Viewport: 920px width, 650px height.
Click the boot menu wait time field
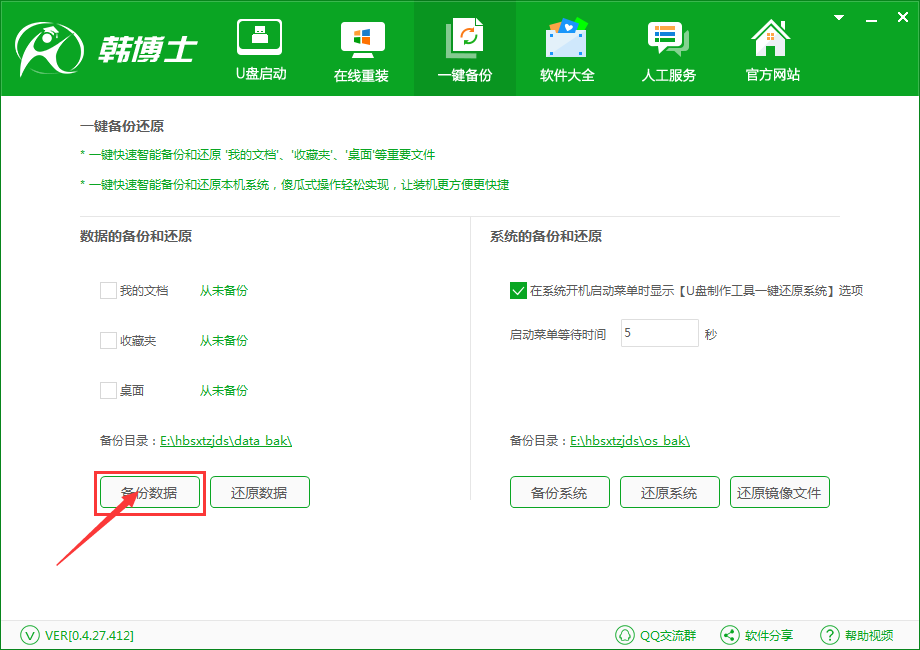click(x=659, y=333)
